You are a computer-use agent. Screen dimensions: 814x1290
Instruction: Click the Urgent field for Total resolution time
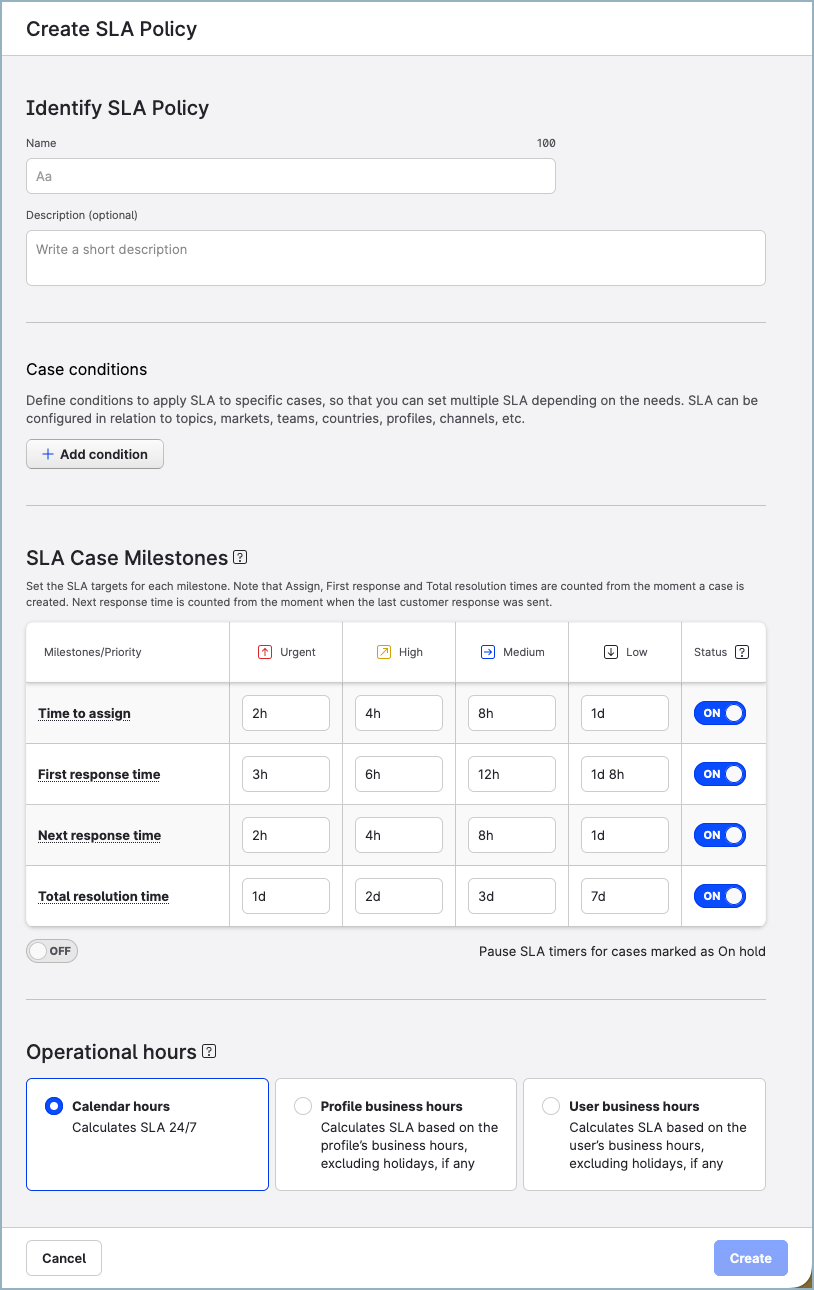pos(285,895)
